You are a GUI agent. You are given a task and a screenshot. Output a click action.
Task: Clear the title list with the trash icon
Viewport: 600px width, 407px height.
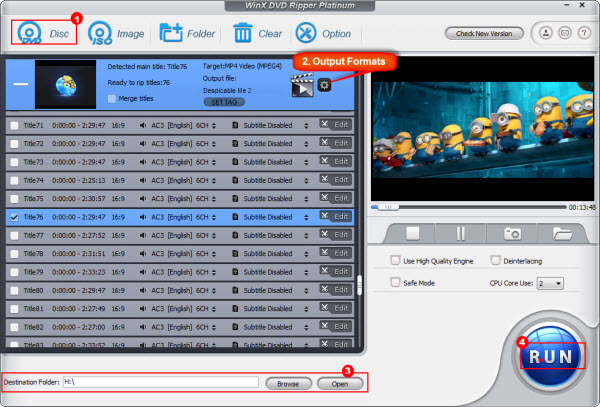258,33
